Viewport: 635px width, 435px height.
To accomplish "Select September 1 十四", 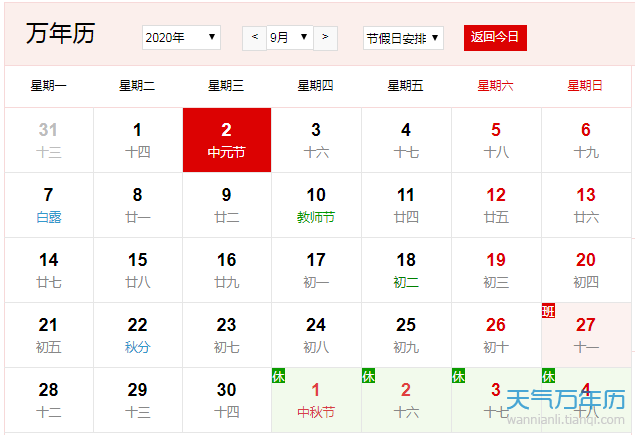I will coord(138,140).
